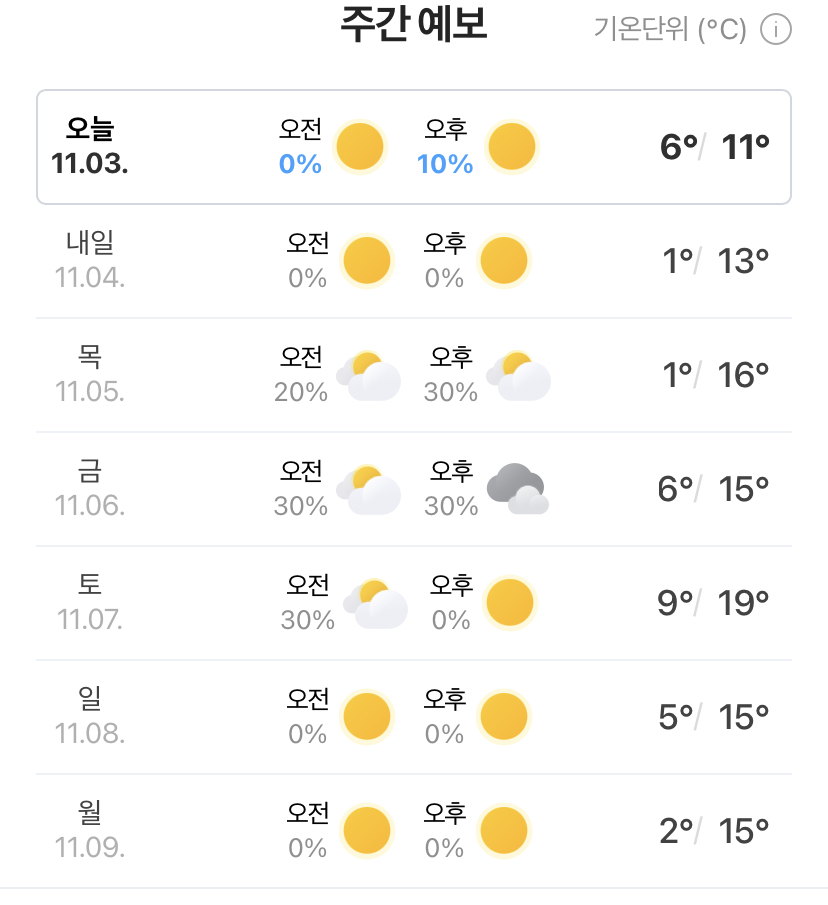Viewport: 828px width, 905px height.
Task: Click Monday afternoon sunny icon
Action: pos(504,831)
